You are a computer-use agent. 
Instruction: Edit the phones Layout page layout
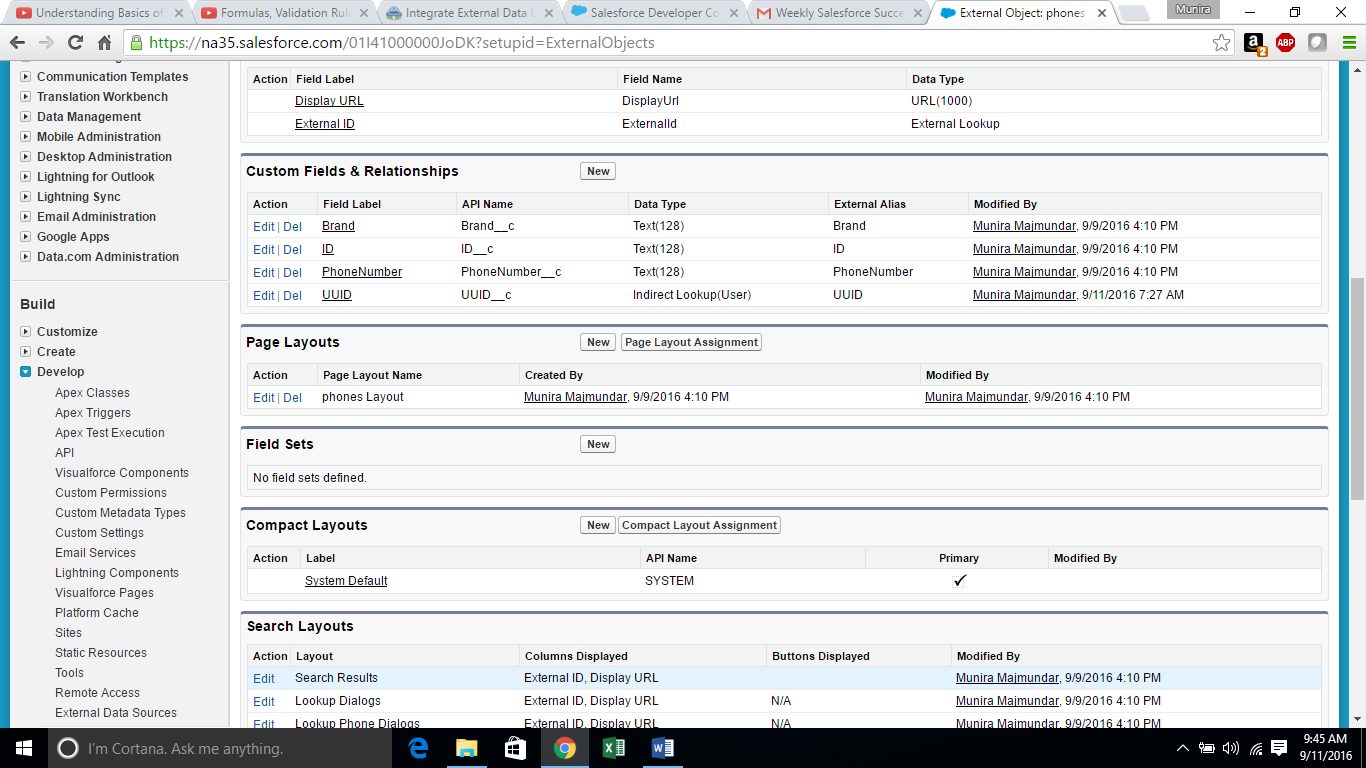coord(263,398)
